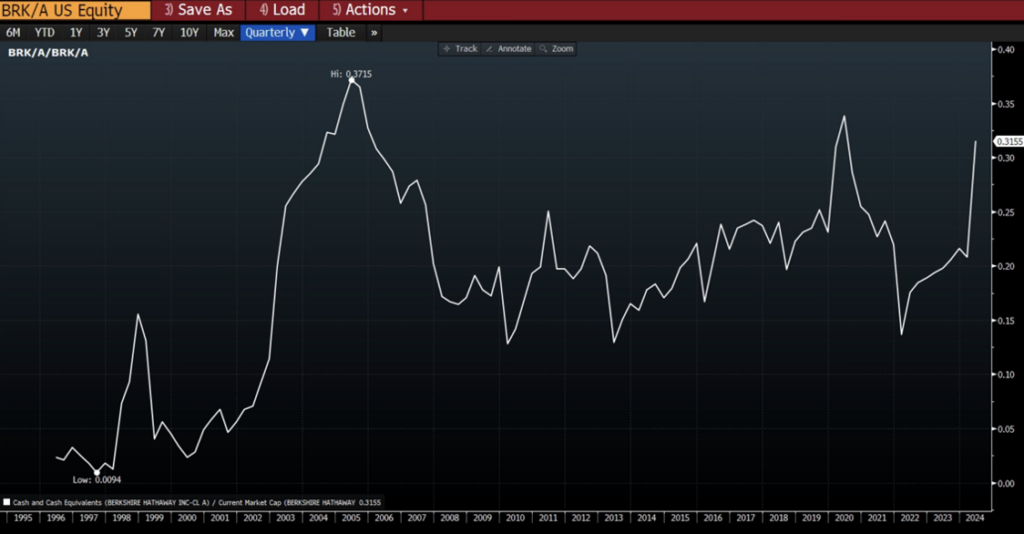Show the Max time range
The width and height of the screenshot is (1024, 534).
coord(223,32)
